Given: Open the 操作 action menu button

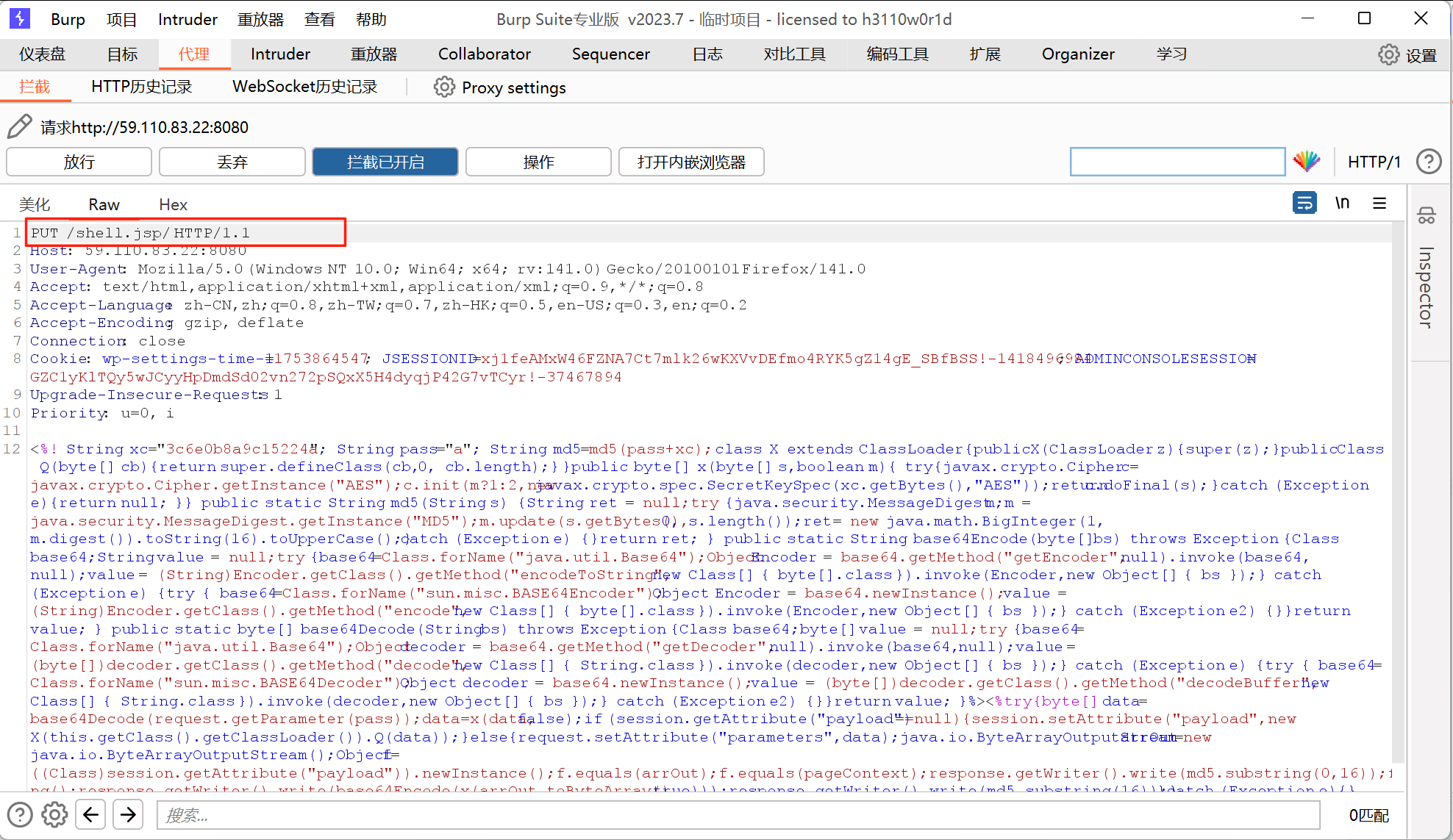Looking at the screenshot, I should pos(538,162).
